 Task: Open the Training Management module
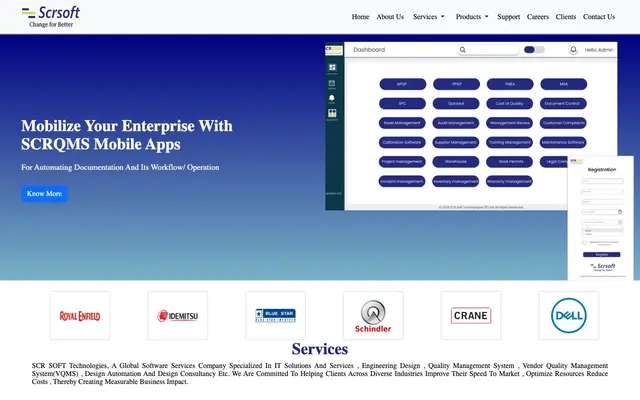(509, 142)
